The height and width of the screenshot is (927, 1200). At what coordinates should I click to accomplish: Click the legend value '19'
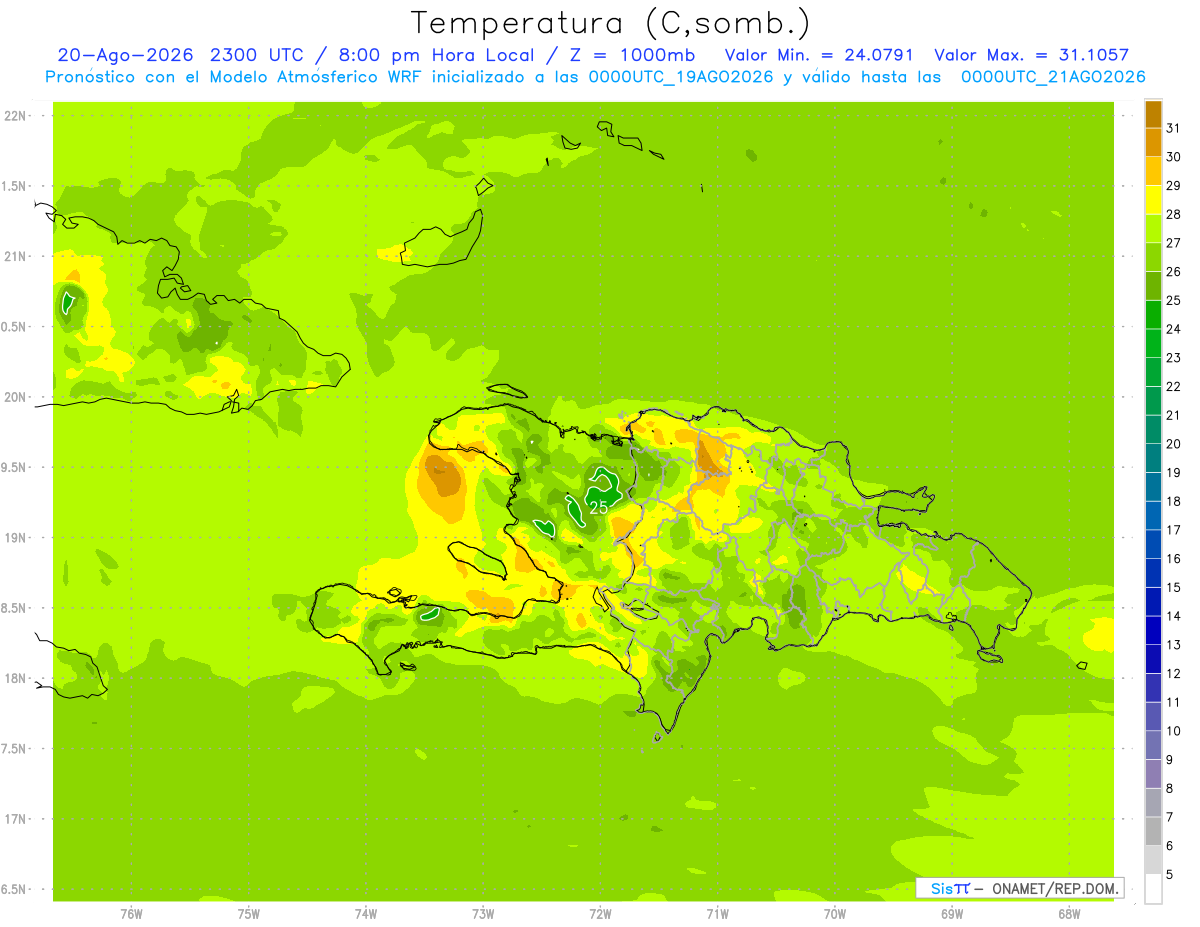coord(1173,473)
